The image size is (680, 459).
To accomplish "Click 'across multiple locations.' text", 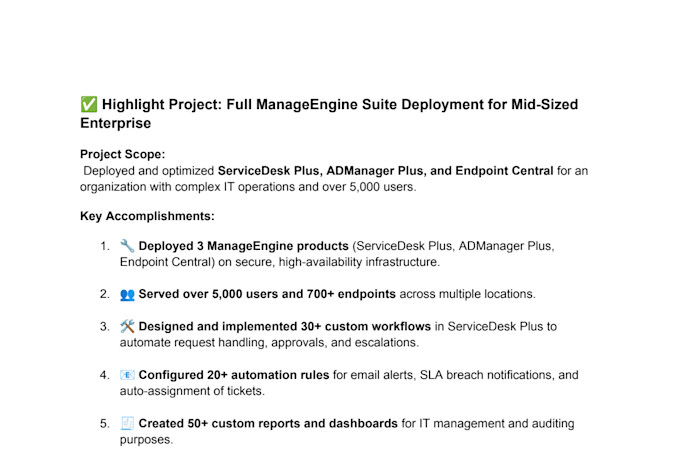I will 468,294.
